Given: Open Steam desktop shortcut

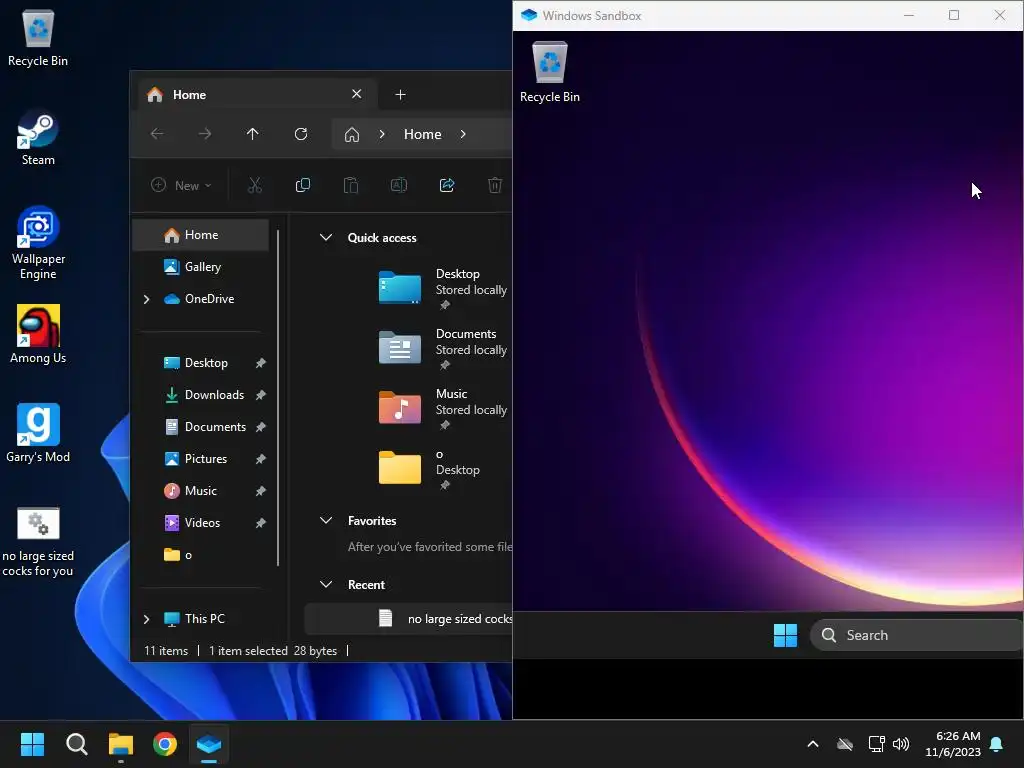Looking at the screenshot, I should 38,138.
